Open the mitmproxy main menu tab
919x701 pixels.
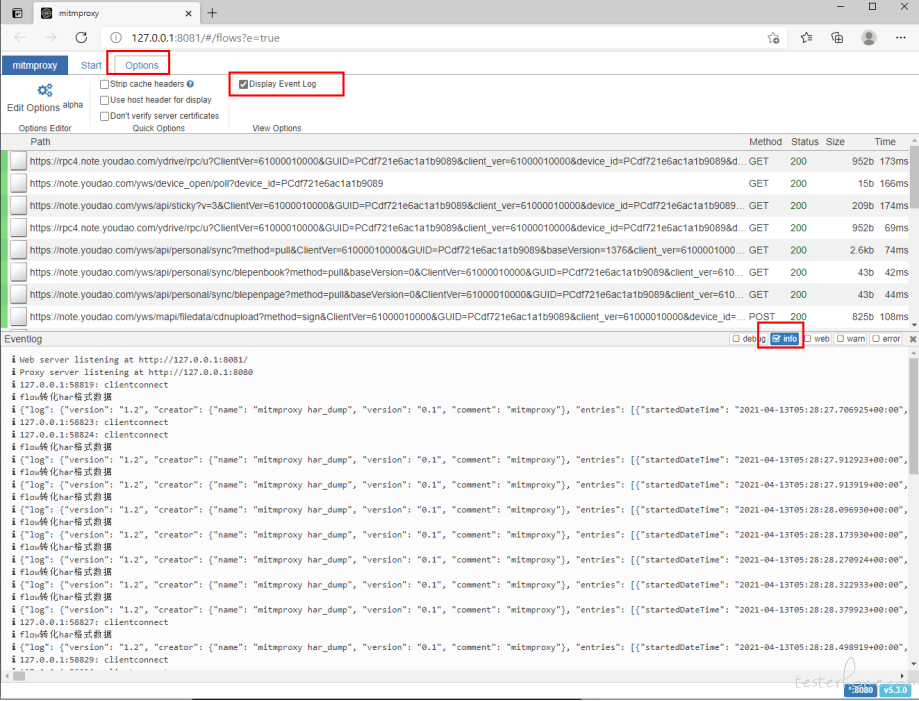tap(35, 65)
